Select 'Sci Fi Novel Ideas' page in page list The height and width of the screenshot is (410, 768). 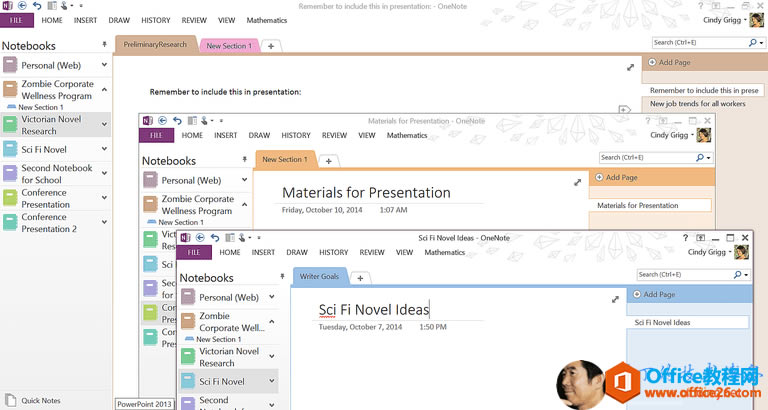[688, 322]
